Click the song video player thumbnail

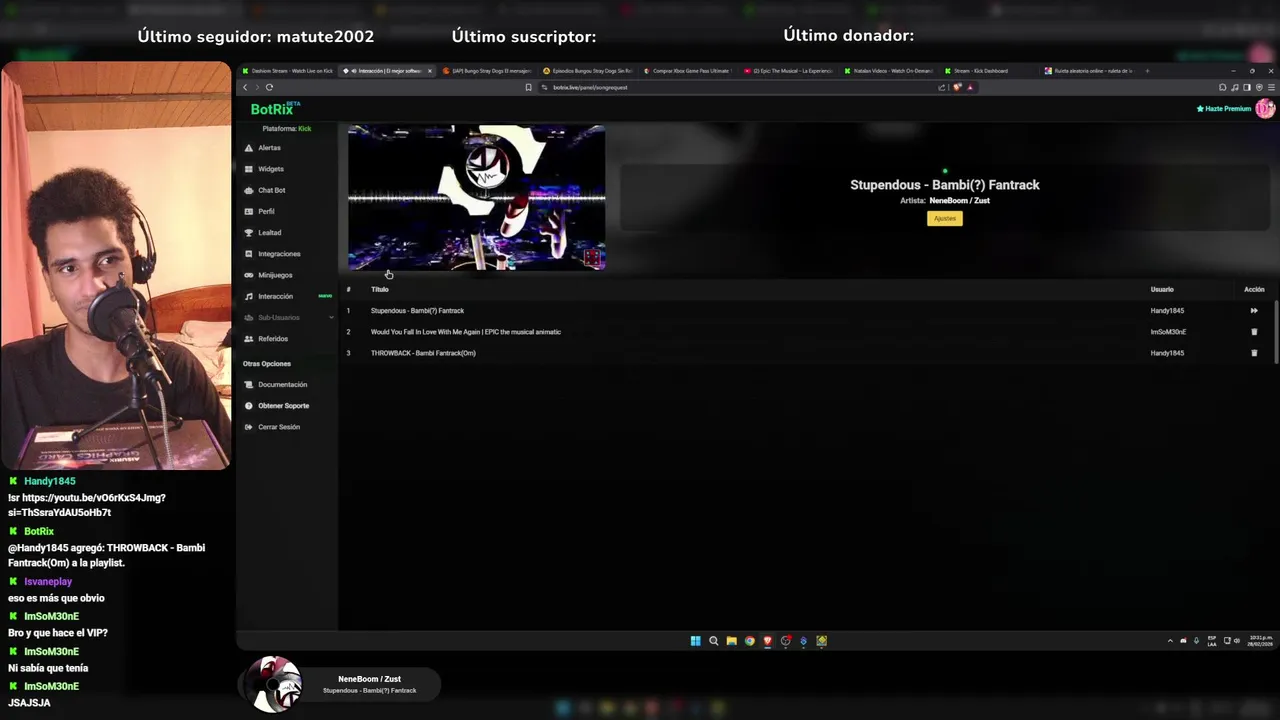point(476,197)
